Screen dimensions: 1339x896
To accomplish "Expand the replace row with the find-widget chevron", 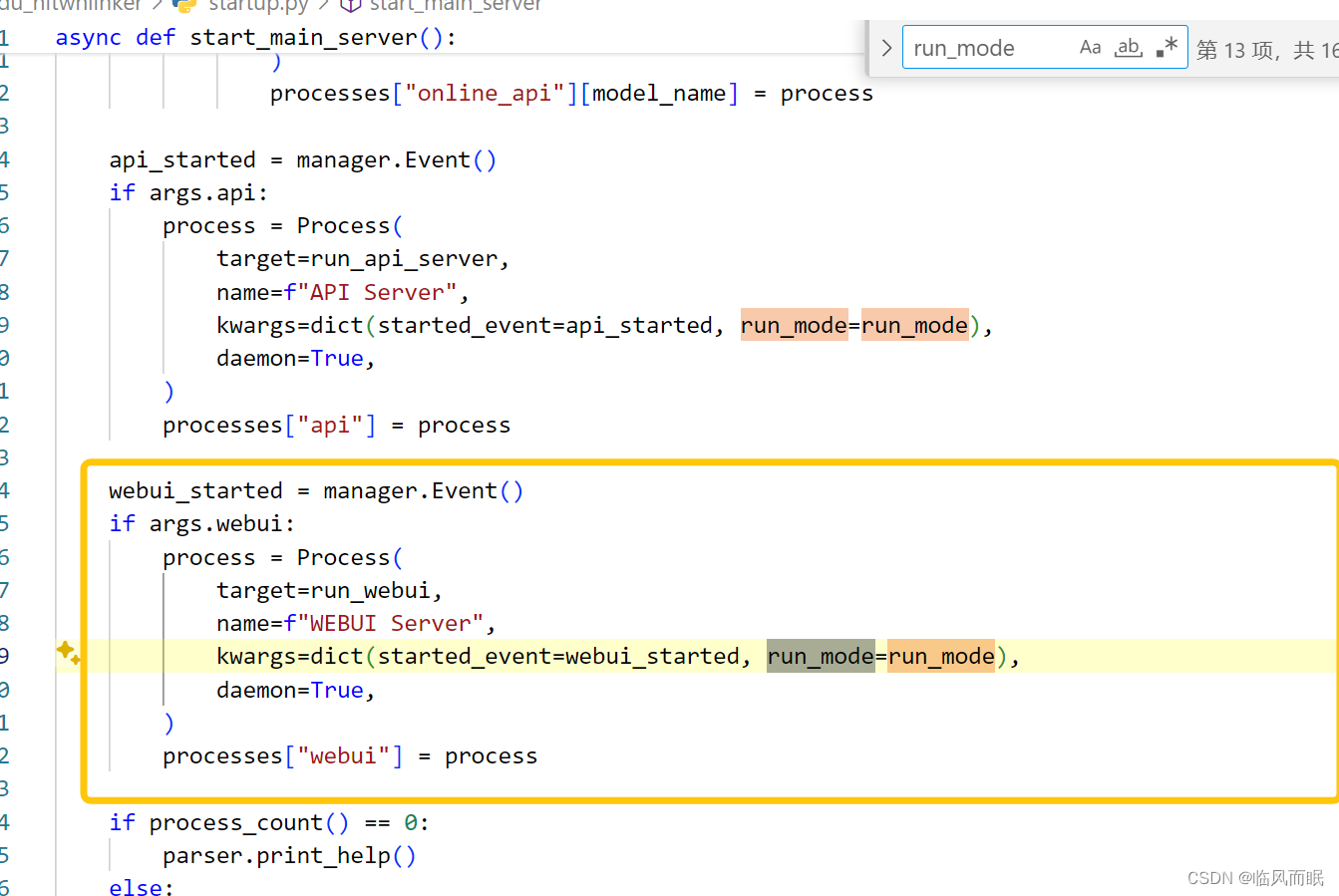I will pyautogui.click(x=886, y=48).
